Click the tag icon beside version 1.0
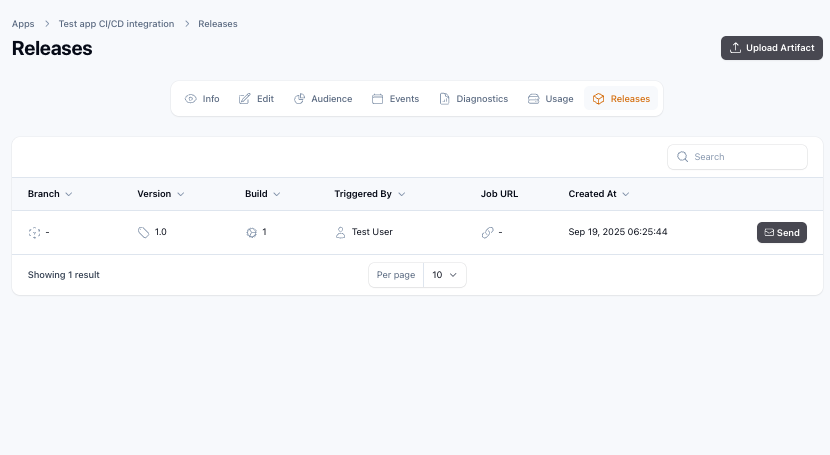This screenshot has width=830, height=455. point(143,232)
